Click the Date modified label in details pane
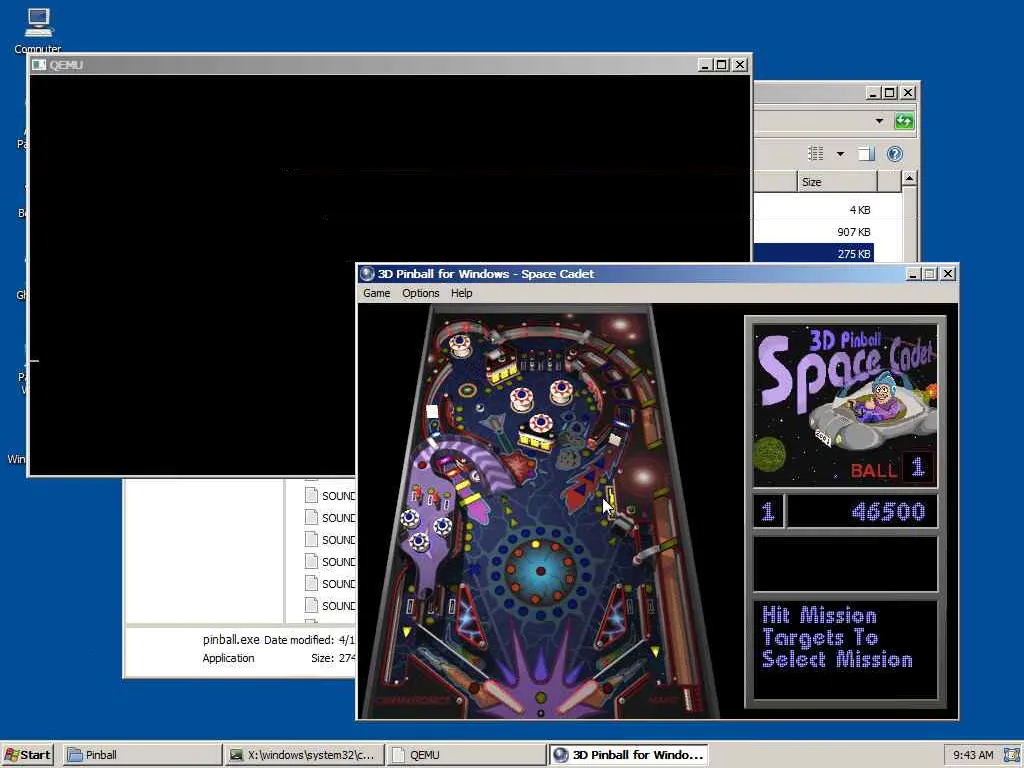The width and height of the screenshot is (1024, 768). [x=298, y=640]
